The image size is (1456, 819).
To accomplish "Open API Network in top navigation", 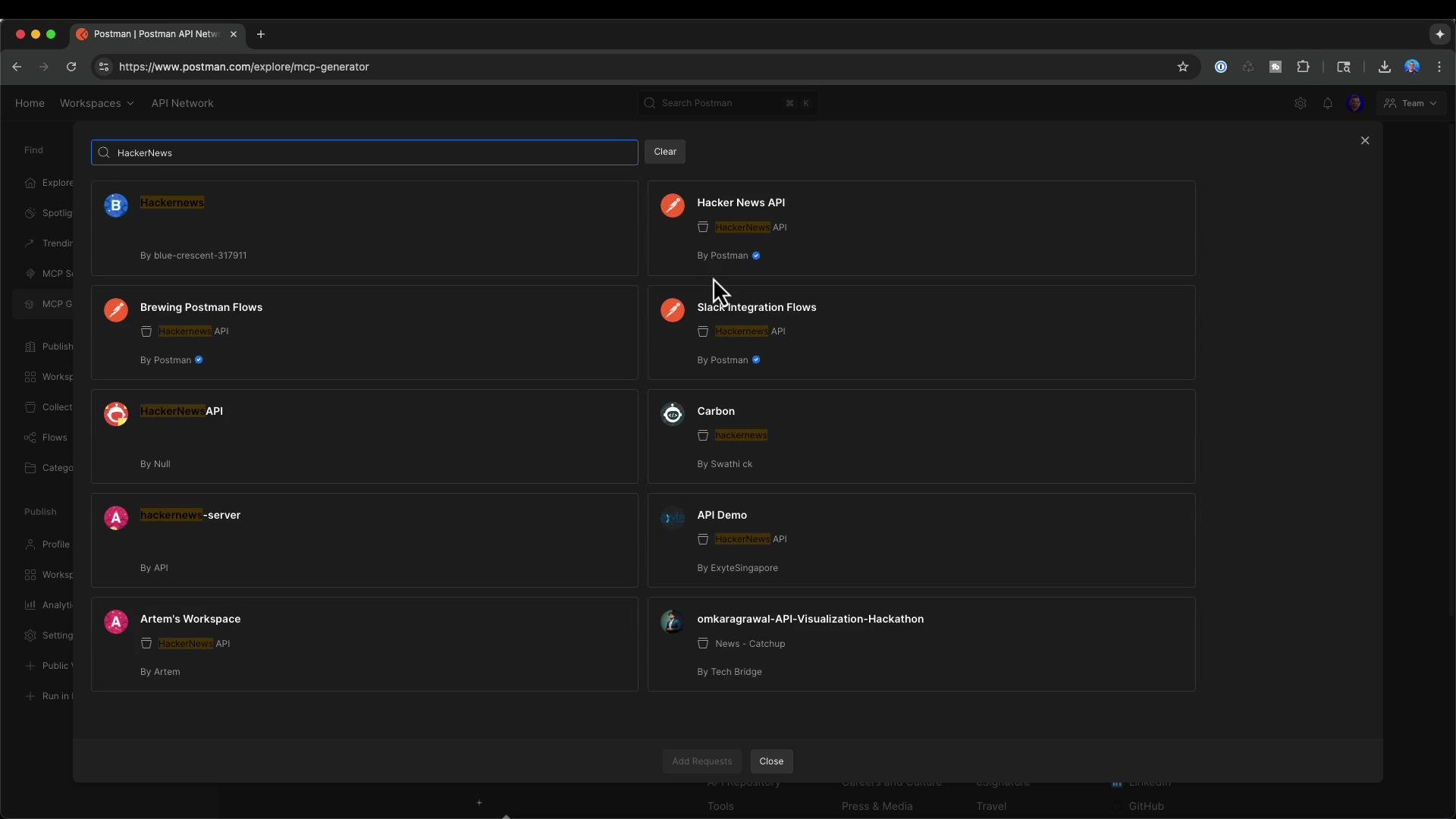I will (x=182, y=103).
